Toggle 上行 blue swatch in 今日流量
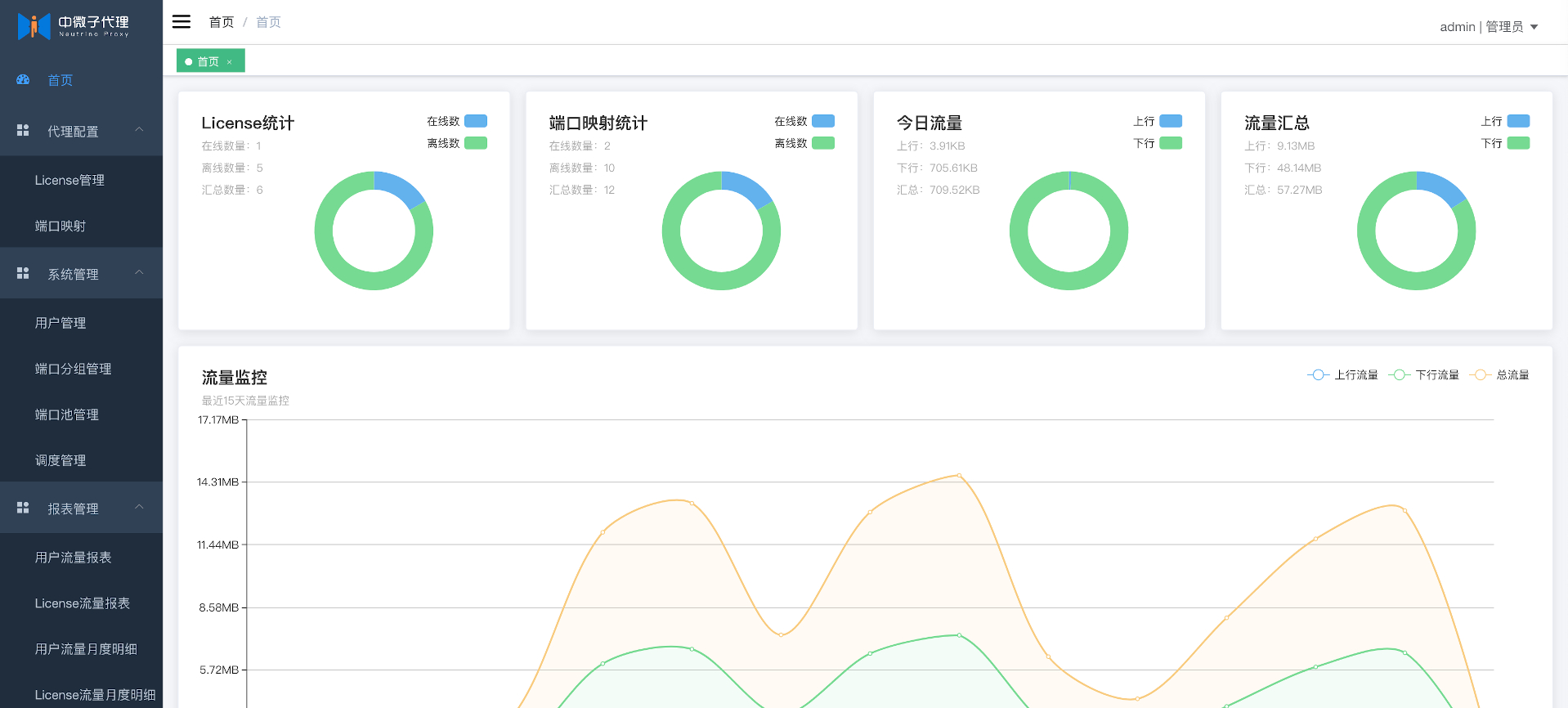Image resolution: width=1568 pixels, height=708 pixels. coord(1171,121)
